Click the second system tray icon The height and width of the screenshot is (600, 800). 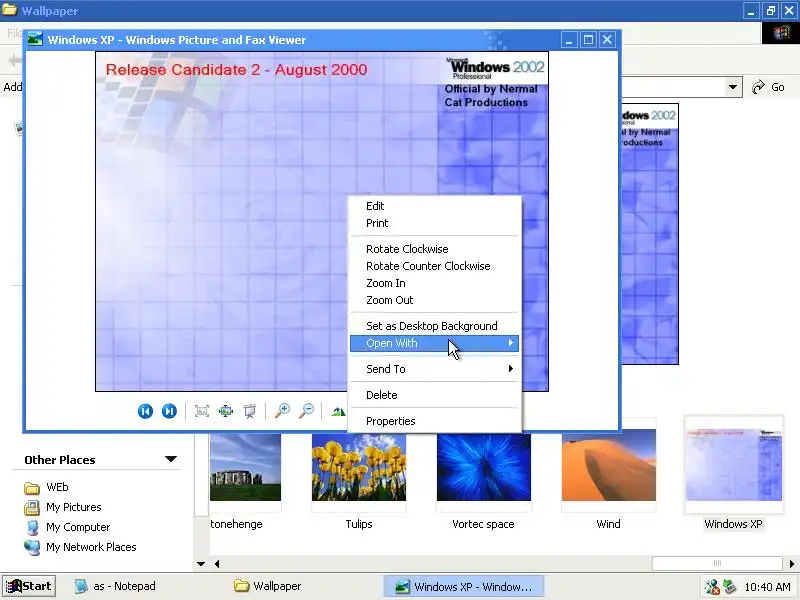(x=730, y=587)
